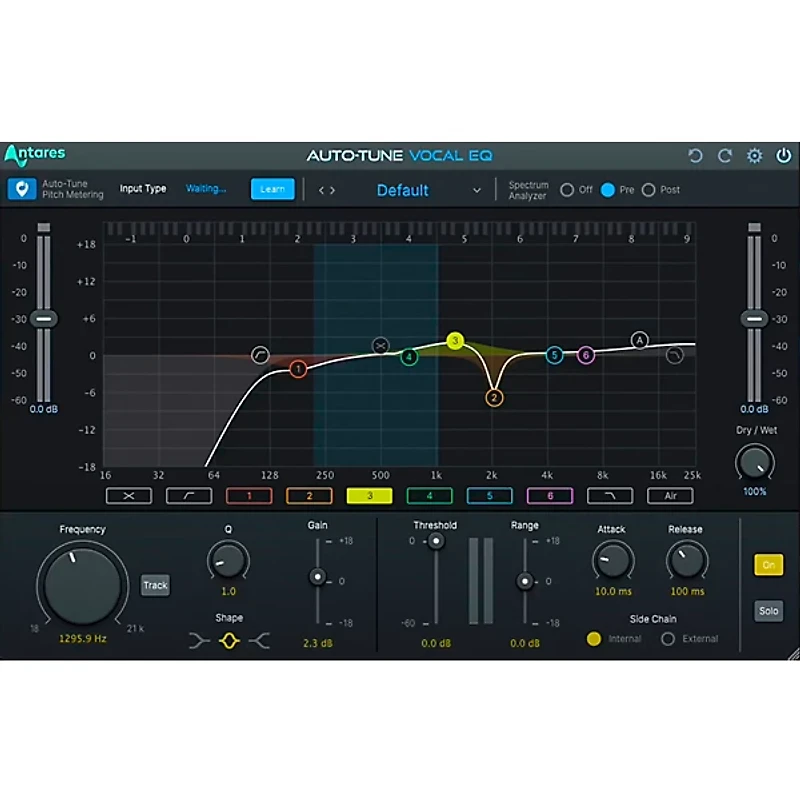Screen dimensions: 800x800
Task: Select the high-pass filter icon below the graph
Action: coord(188,495)
